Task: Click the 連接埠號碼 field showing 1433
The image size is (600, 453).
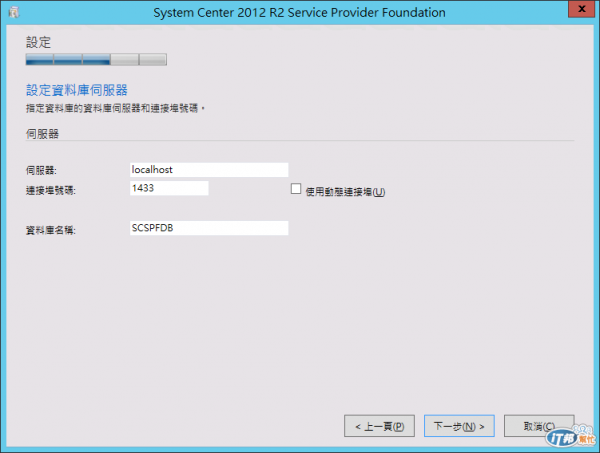Action: 169,188
